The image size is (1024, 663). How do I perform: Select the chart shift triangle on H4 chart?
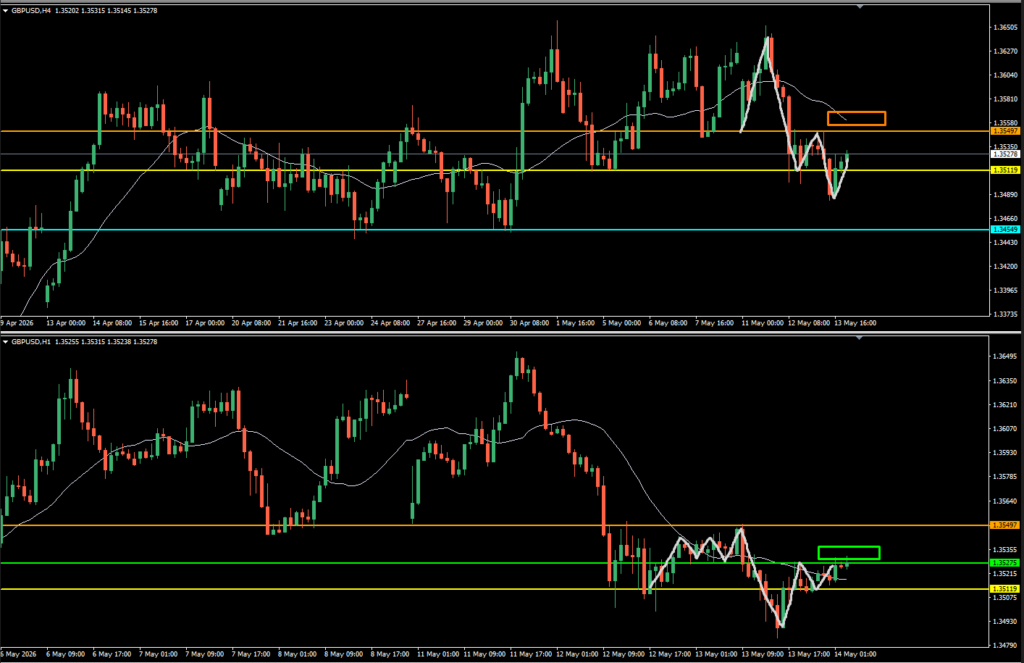(x=859, y=7)
